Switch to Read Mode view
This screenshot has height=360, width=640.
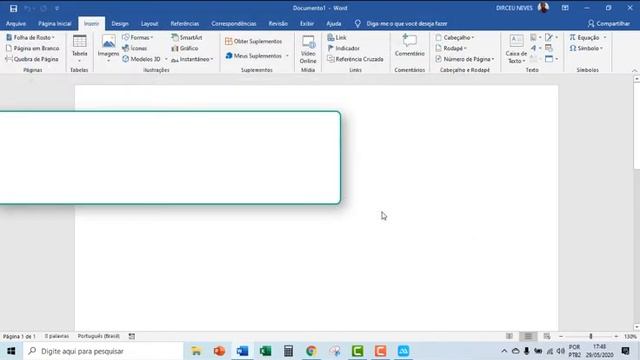tap(509, 336)
